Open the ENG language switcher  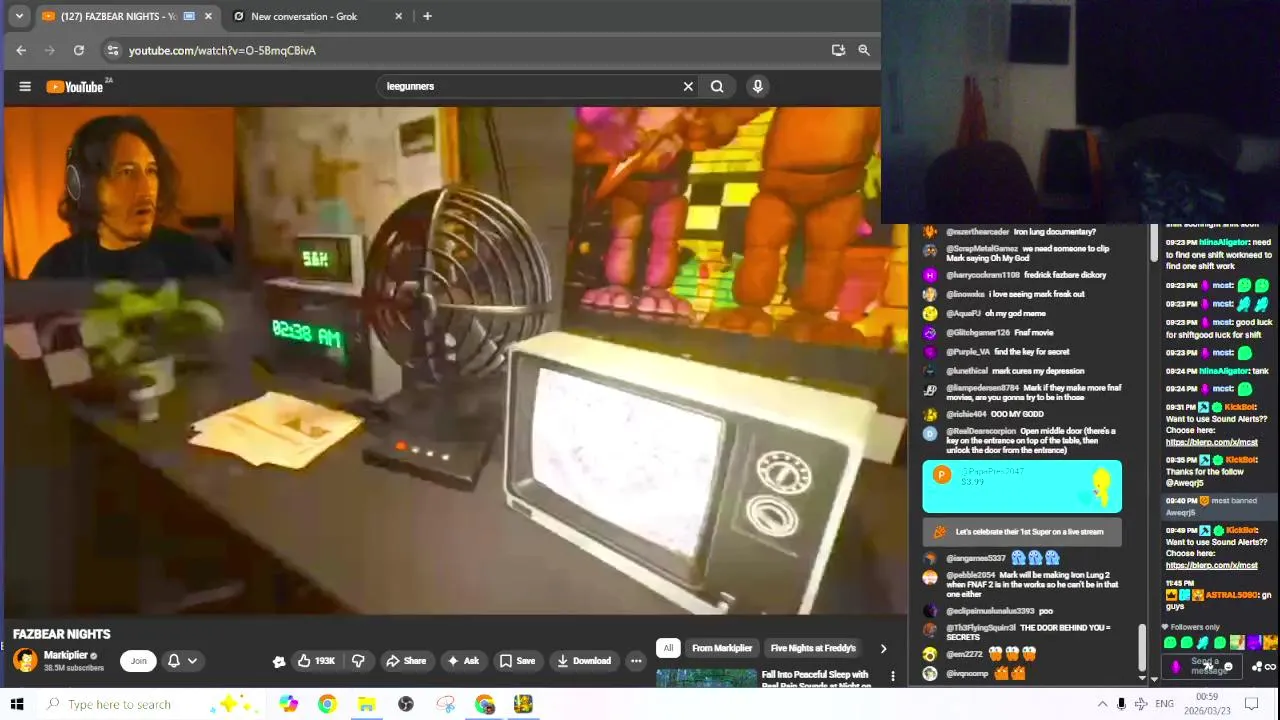1165,705
